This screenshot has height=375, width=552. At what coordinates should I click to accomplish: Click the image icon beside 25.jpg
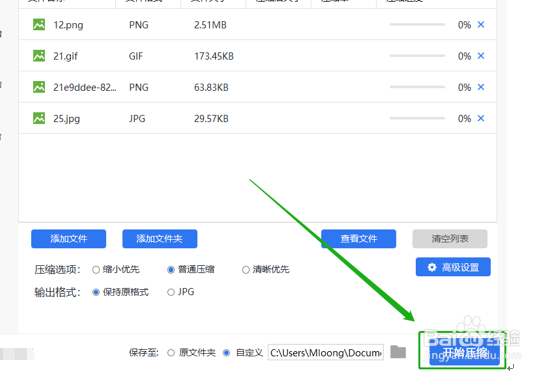pyautogui.click(x=39, y=118)
